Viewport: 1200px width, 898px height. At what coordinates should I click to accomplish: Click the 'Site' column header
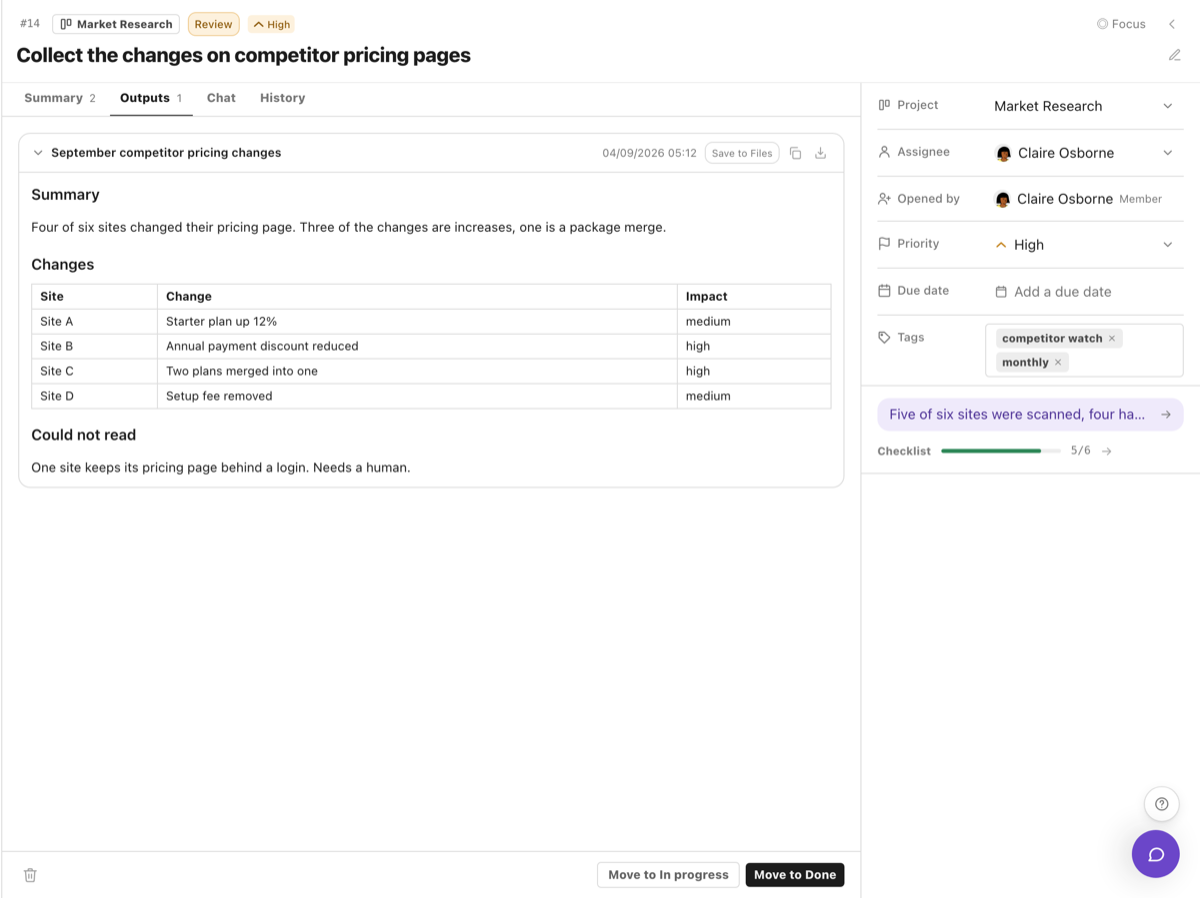click(94, 297)
